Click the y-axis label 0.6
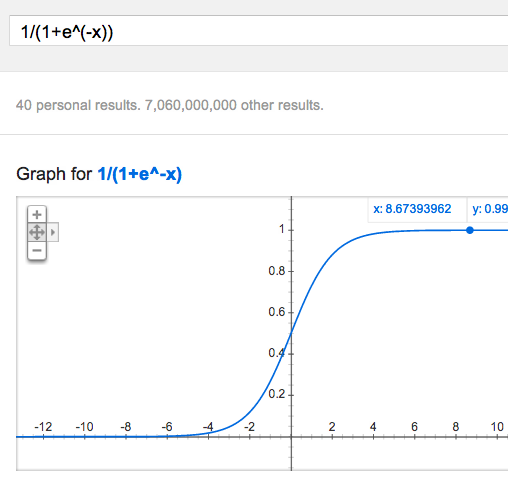This screenshot has width=508, height=489. (x=277, y=312)
